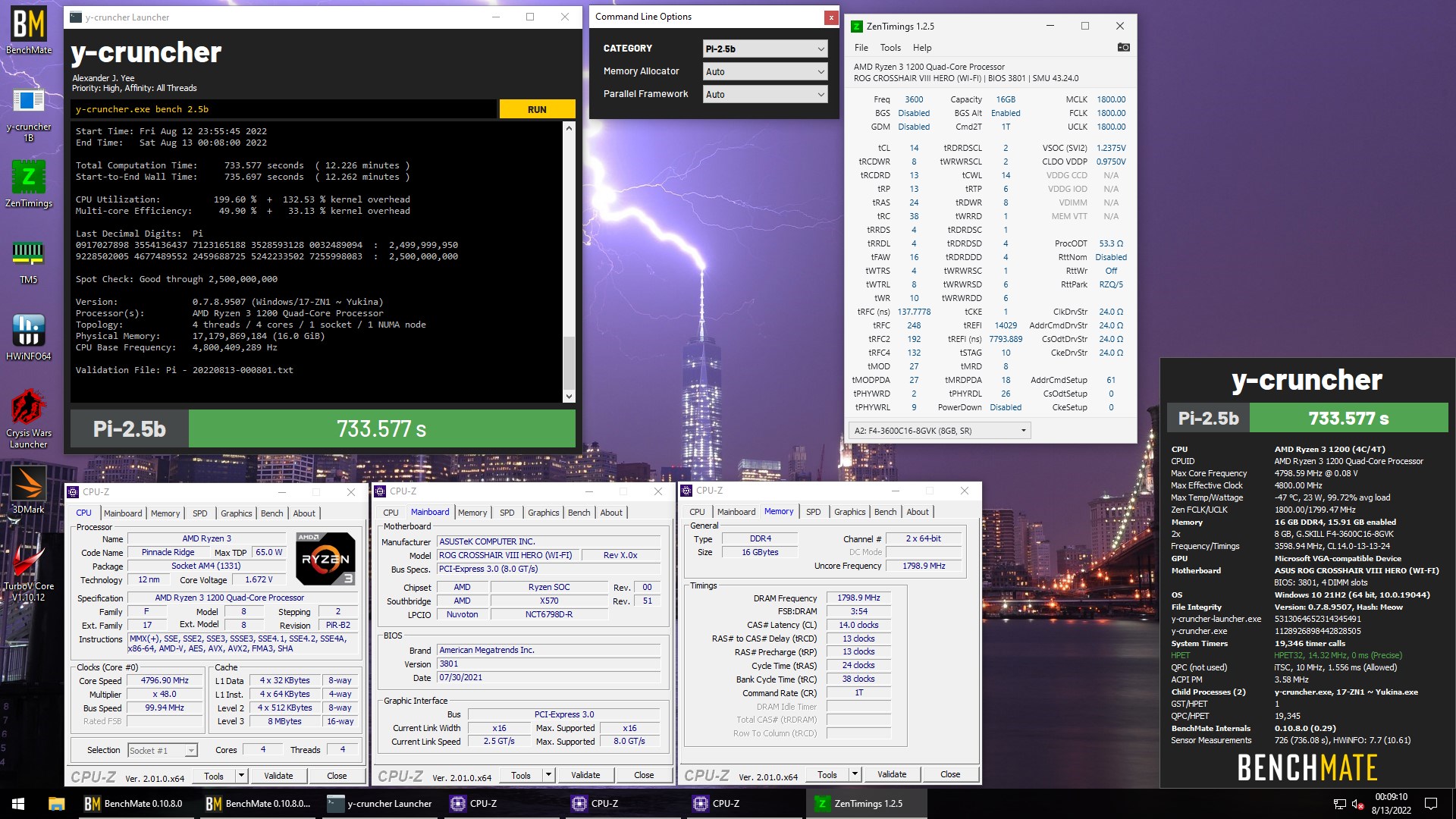Open Parallel Framework dropdown
1456x819 pixels.
(x=764, y=94)
